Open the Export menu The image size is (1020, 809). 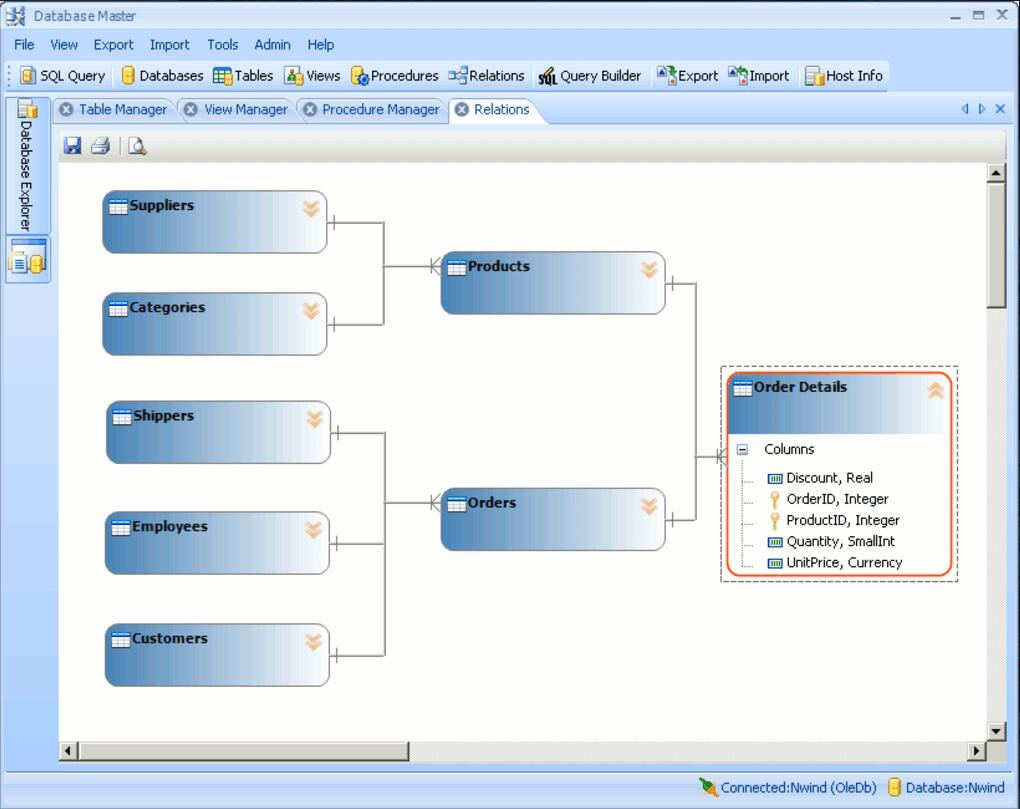click(x=113, y=45)
